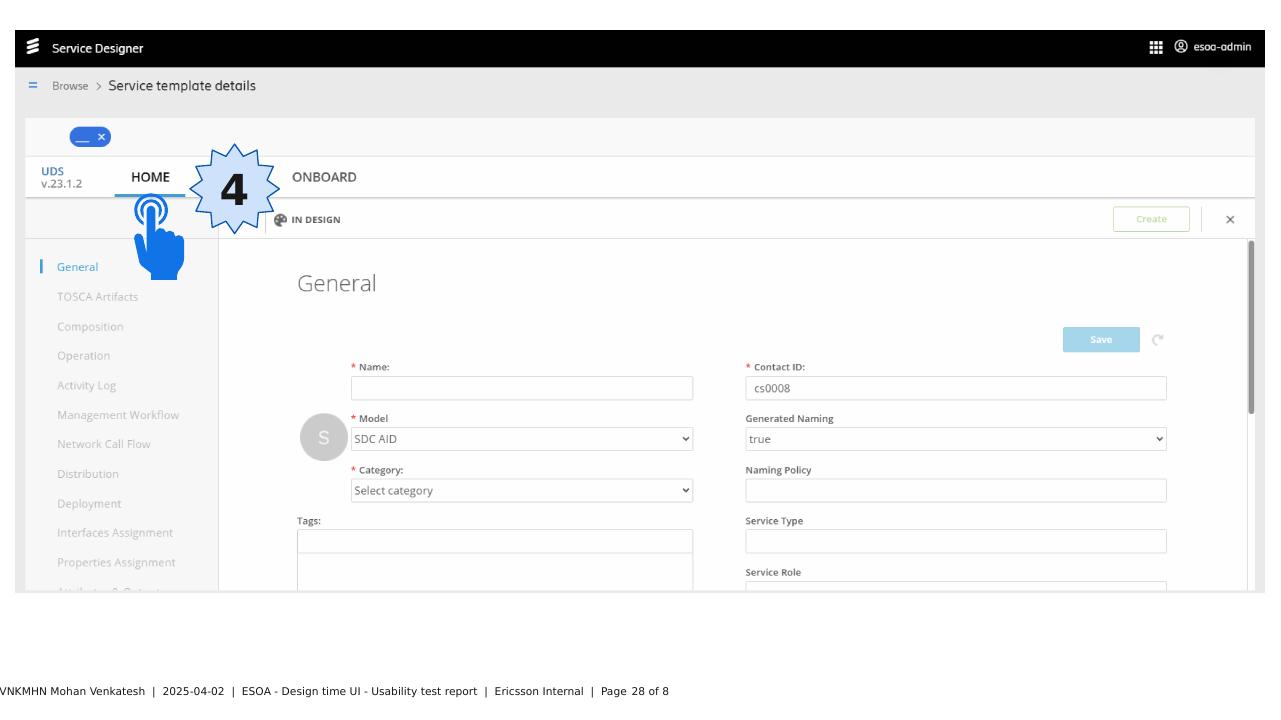Open the Management Workflow section
Viewport: 1281px width, 720px height.
pos(118,415)
